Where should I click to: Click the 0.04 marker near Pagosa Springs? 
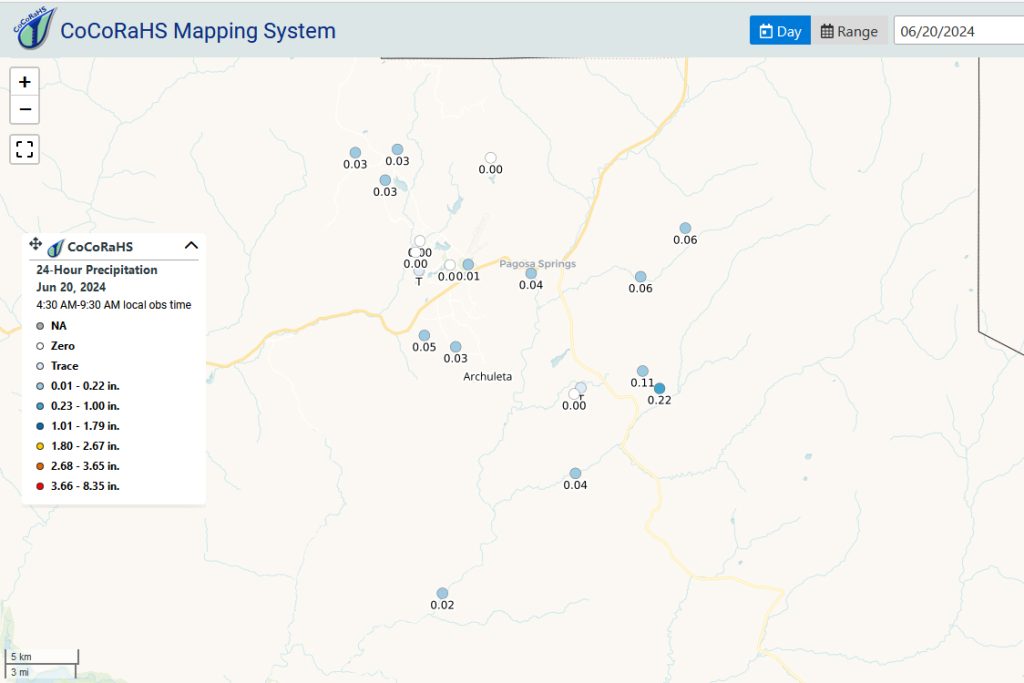pyautogui.click(x=531, y=274)
